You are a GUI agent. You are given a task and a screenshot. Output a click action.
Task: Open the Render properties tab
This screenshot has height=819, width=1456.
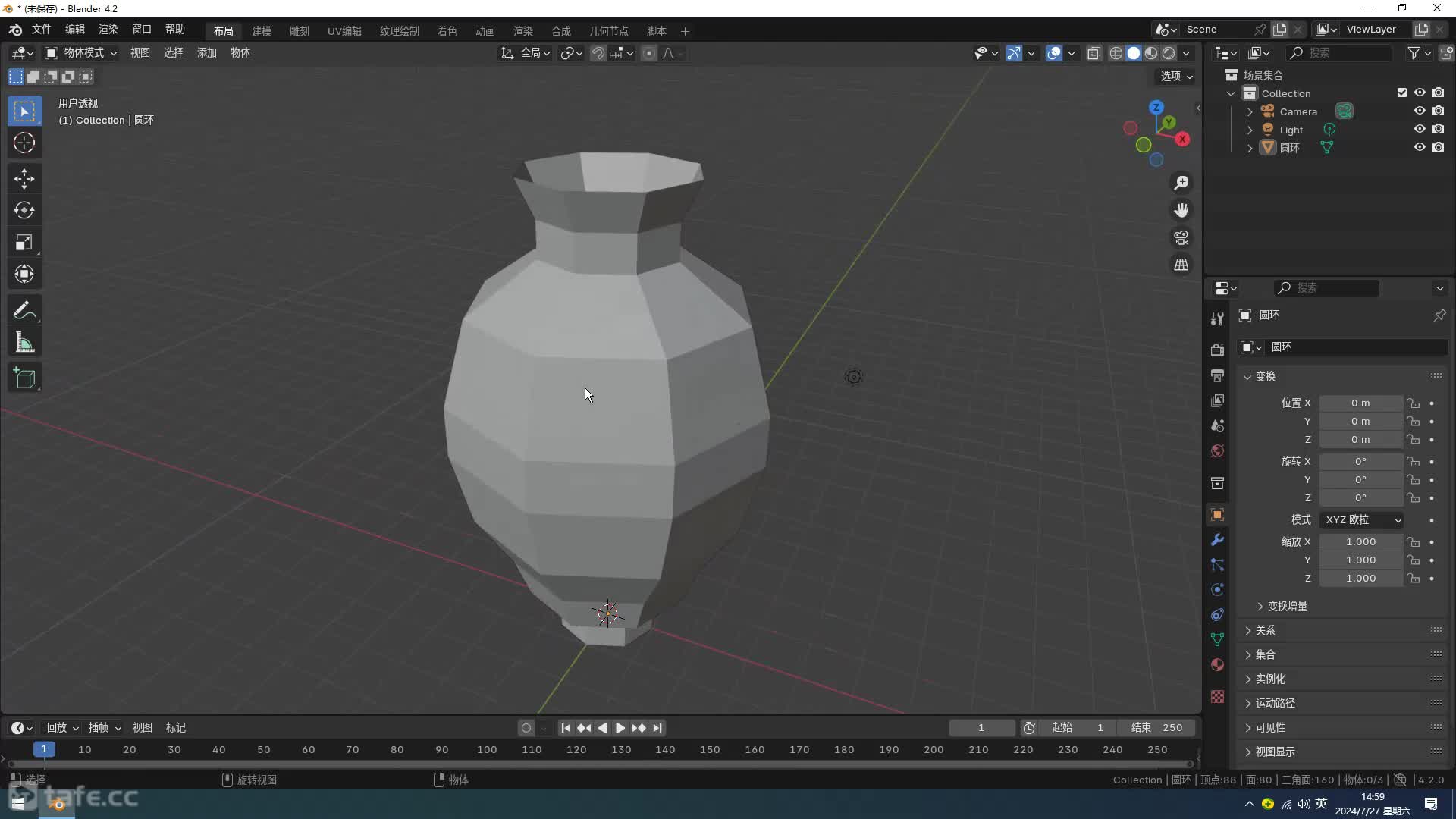[1217, 350]
